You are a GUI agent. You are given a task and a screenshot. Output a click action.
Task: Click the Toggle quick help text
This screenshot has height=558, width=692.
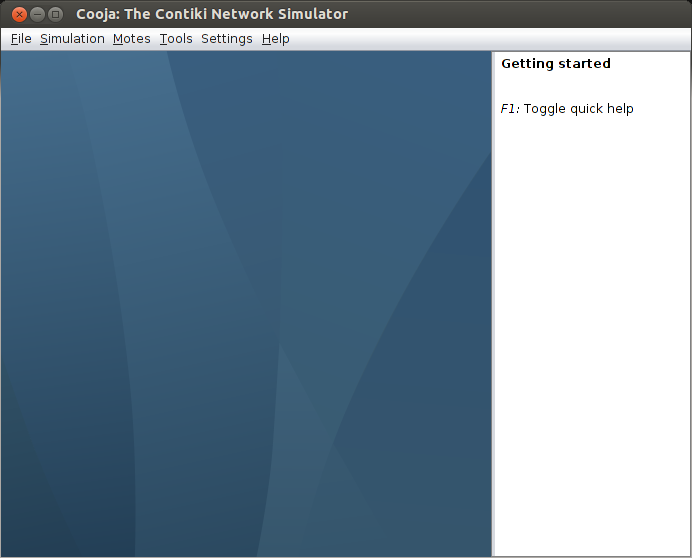tap(578, 109)
